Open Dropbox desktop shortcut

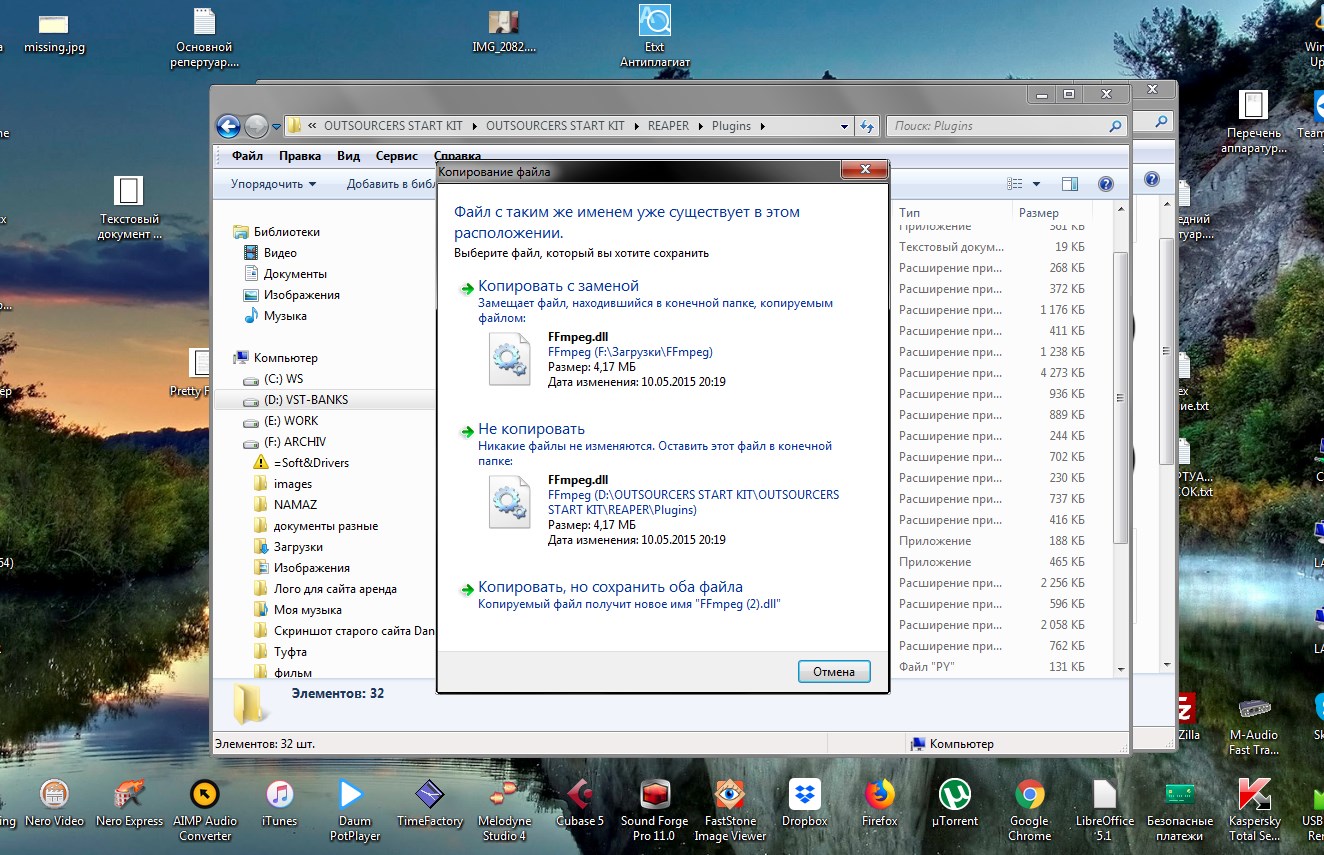click(805, 805)
